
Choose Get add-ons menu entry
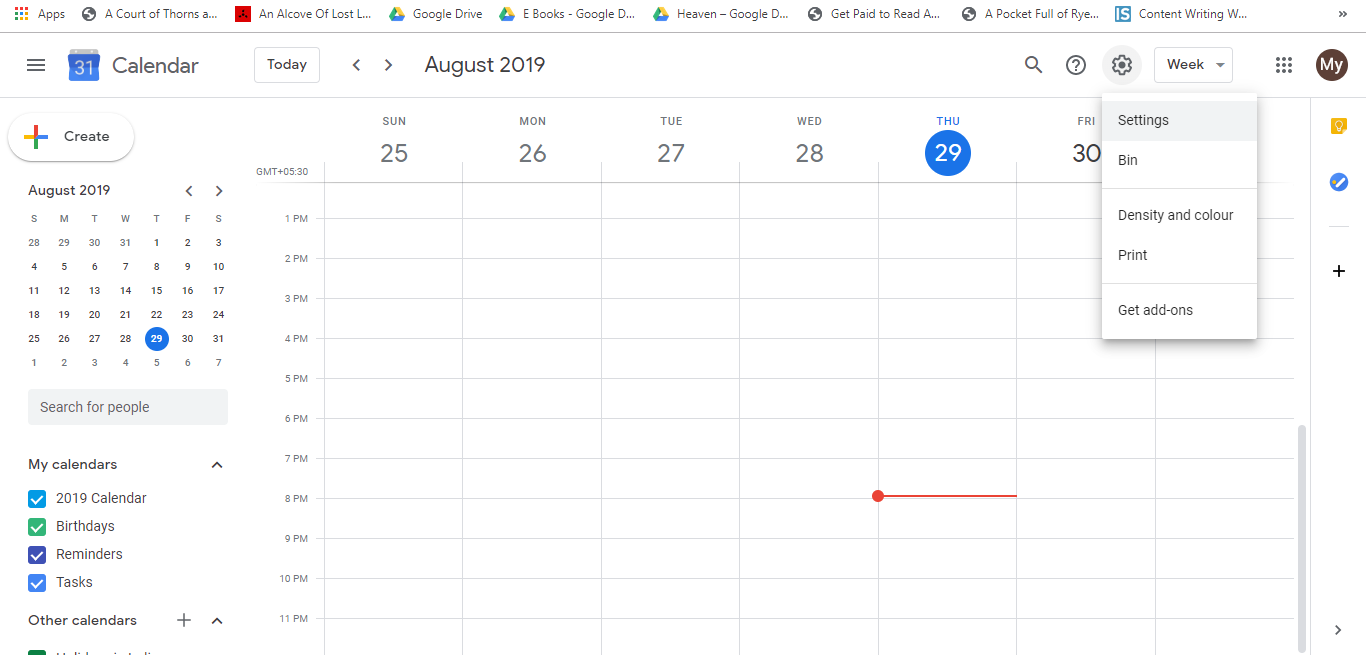click(x=1179, y=310)
